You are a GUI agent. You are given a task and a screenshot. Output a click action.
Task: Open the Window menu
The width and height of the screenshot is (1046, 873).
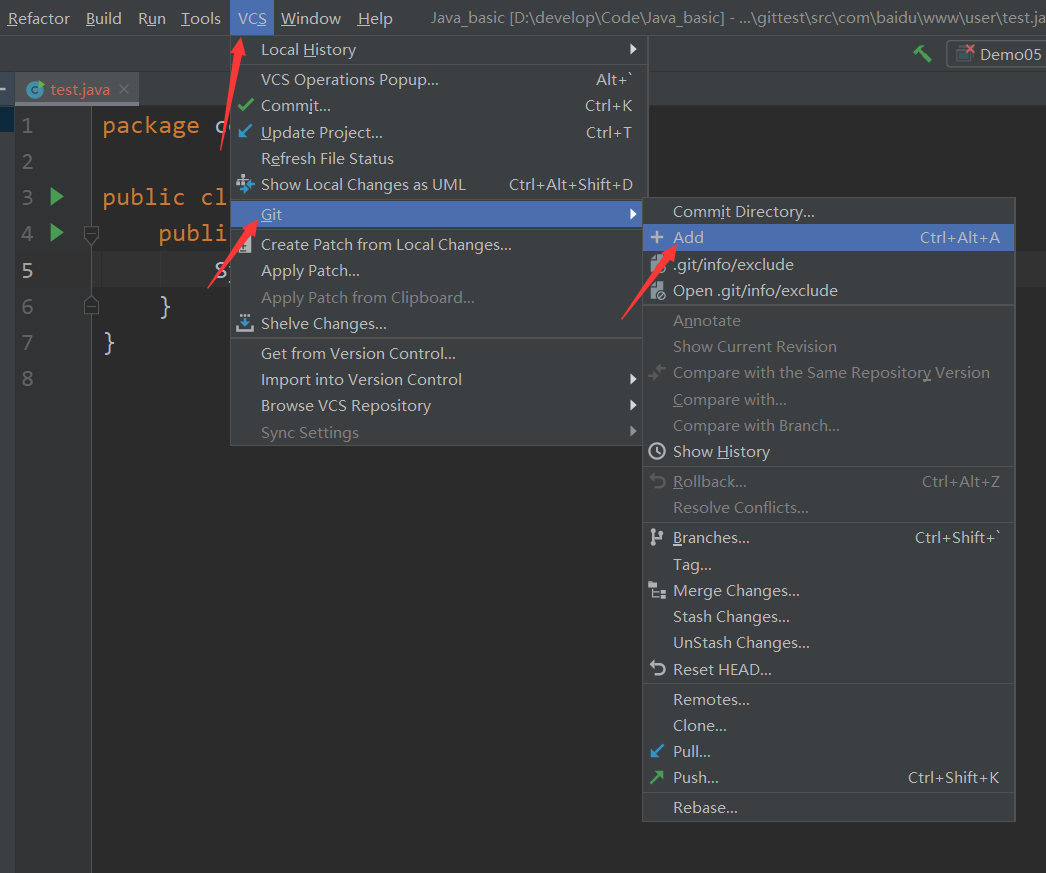click(310, 18)
